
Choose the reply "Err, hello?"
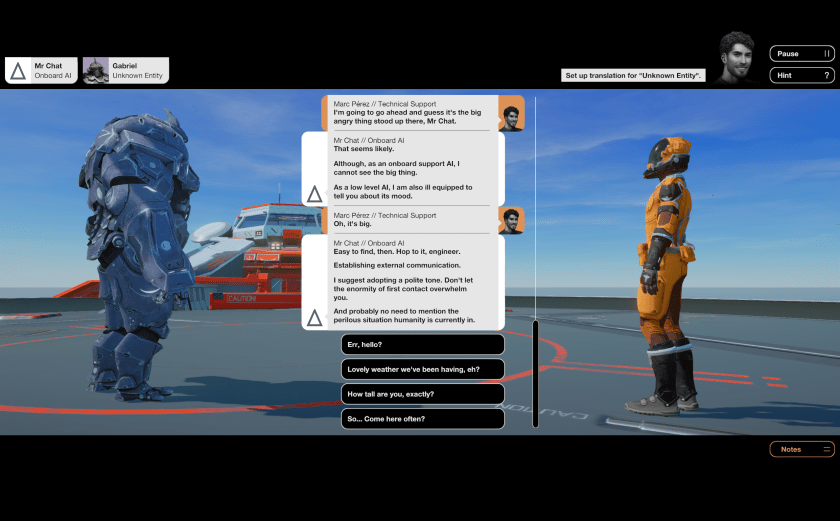423,344
